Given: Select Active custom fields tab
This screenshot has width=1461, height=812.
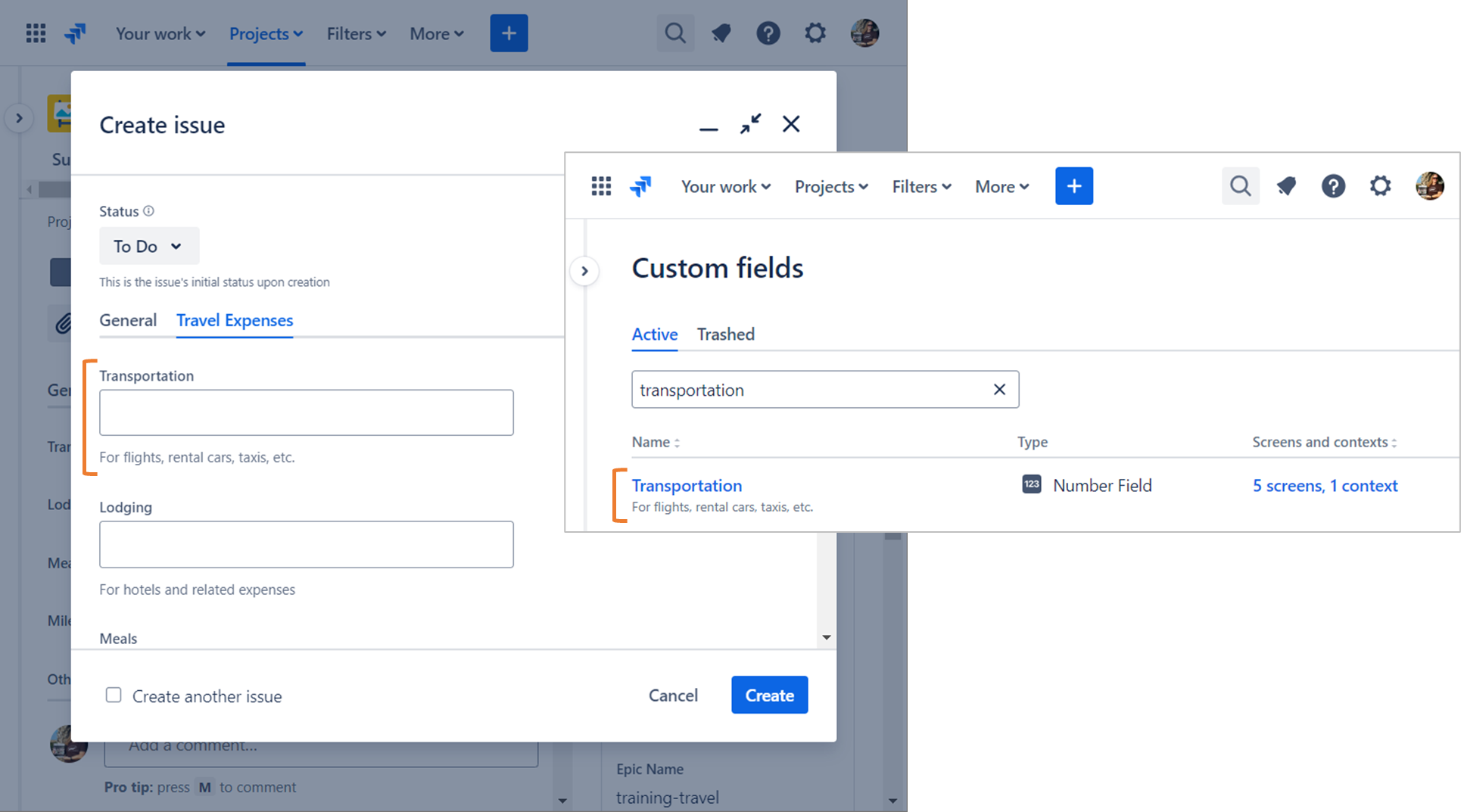Looking at the screenshot, I should tap(655, 334).
